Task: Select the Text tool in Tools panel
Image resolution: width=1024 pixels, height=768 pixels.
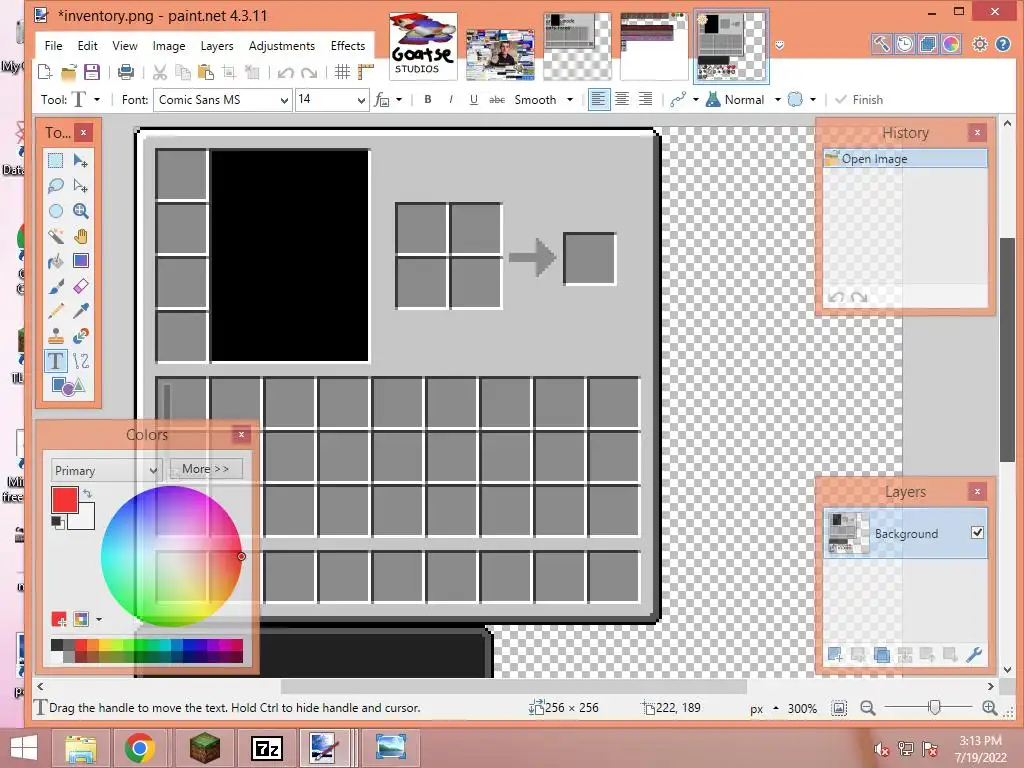Action: pos(56,360)
